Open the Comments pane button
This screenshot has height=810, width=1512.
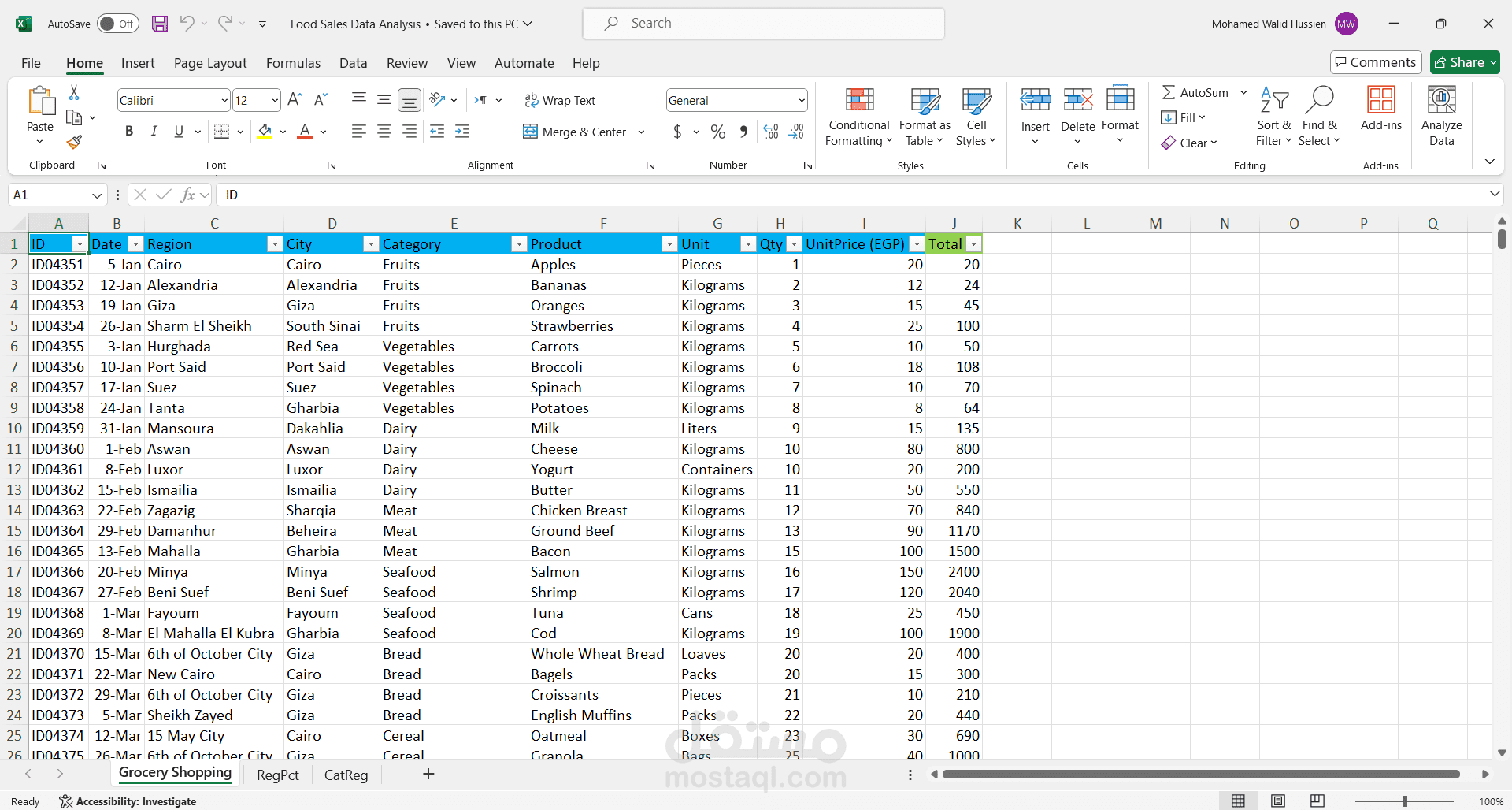point(1376,62)
